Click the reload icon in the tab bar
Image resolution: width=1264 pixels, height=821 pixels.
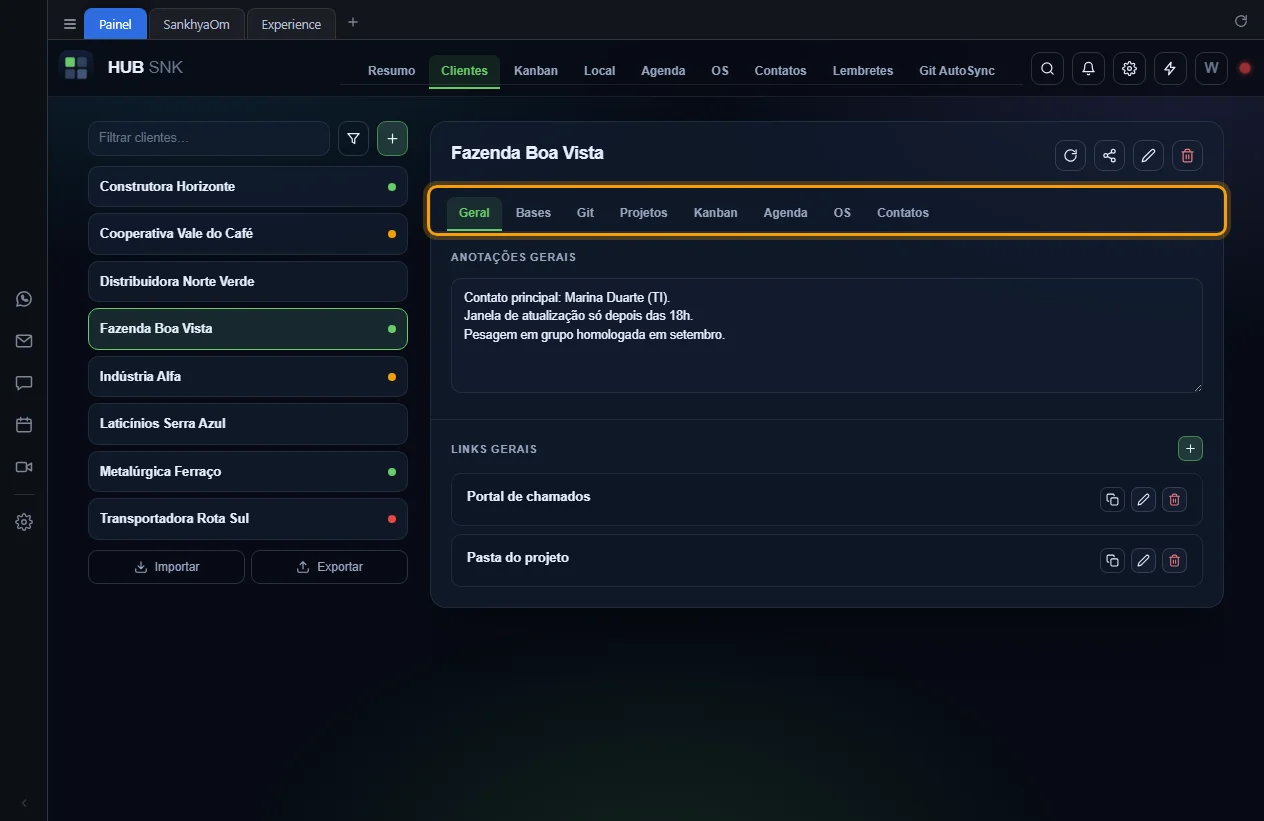click(x=1241, y=21)
